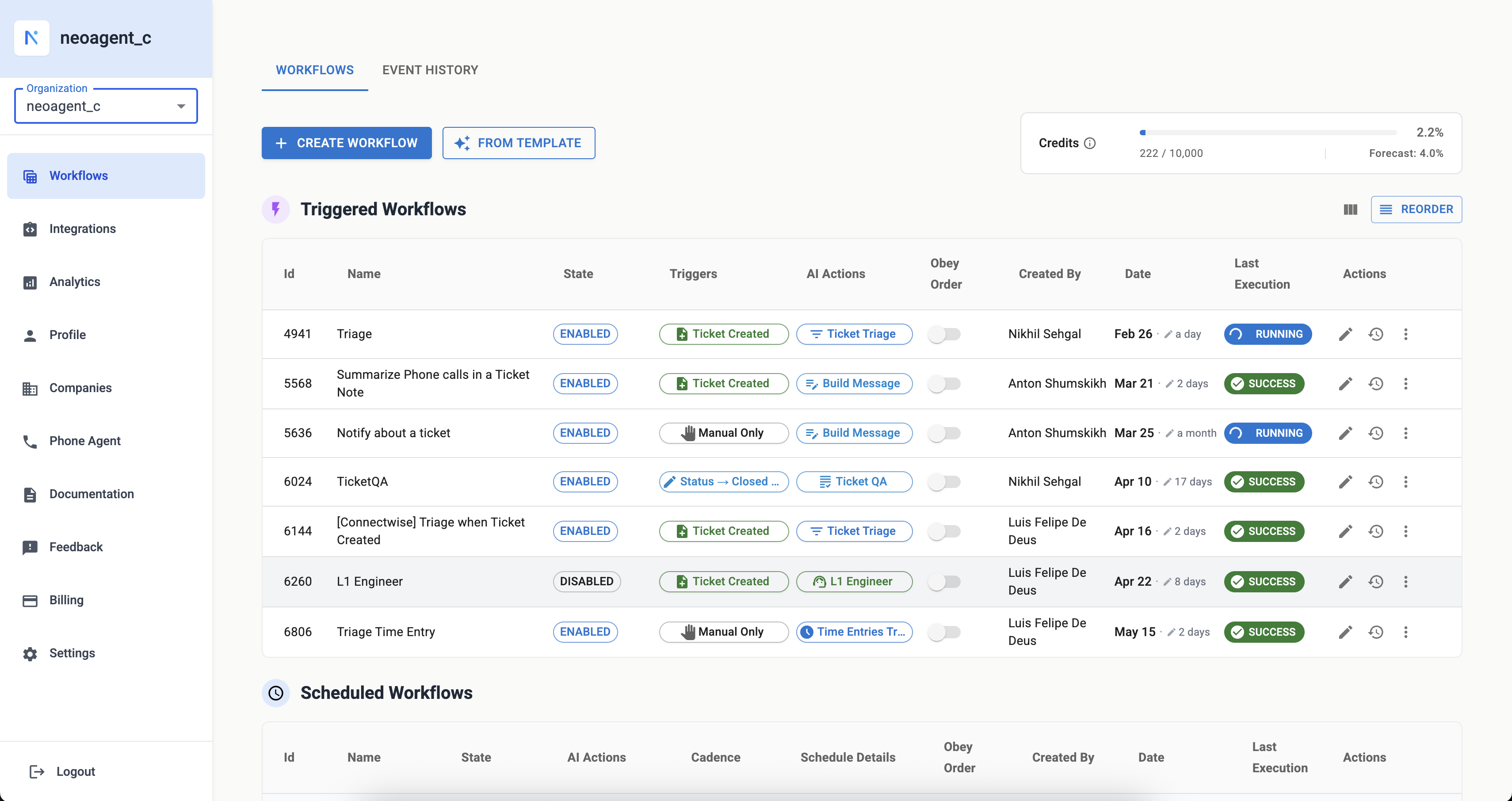Edit the Summarize Phone calls workflow
Image resolution: width=1512 pixels, height=801 pixels.
[x=1345, y=384]
